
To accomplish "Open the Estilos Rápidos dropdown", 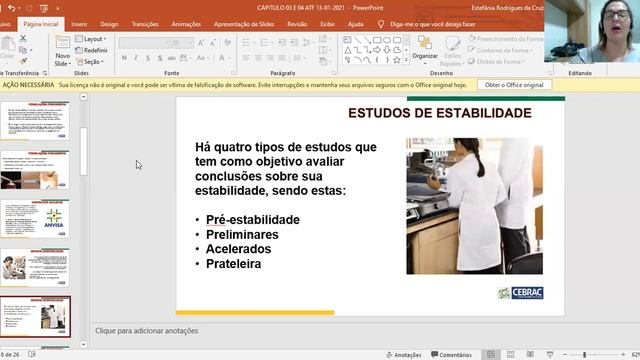I will point(452,51).
